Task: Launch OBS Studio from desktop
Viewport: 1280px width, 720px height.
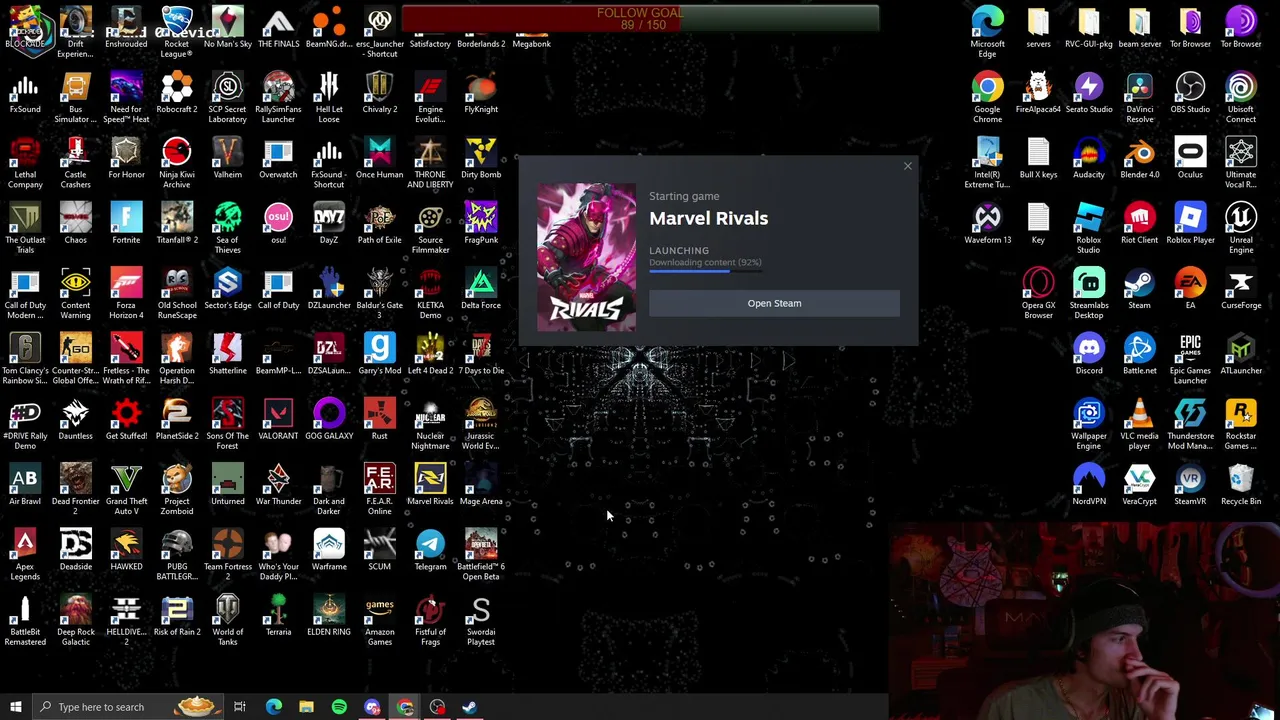Action: 1190,93
